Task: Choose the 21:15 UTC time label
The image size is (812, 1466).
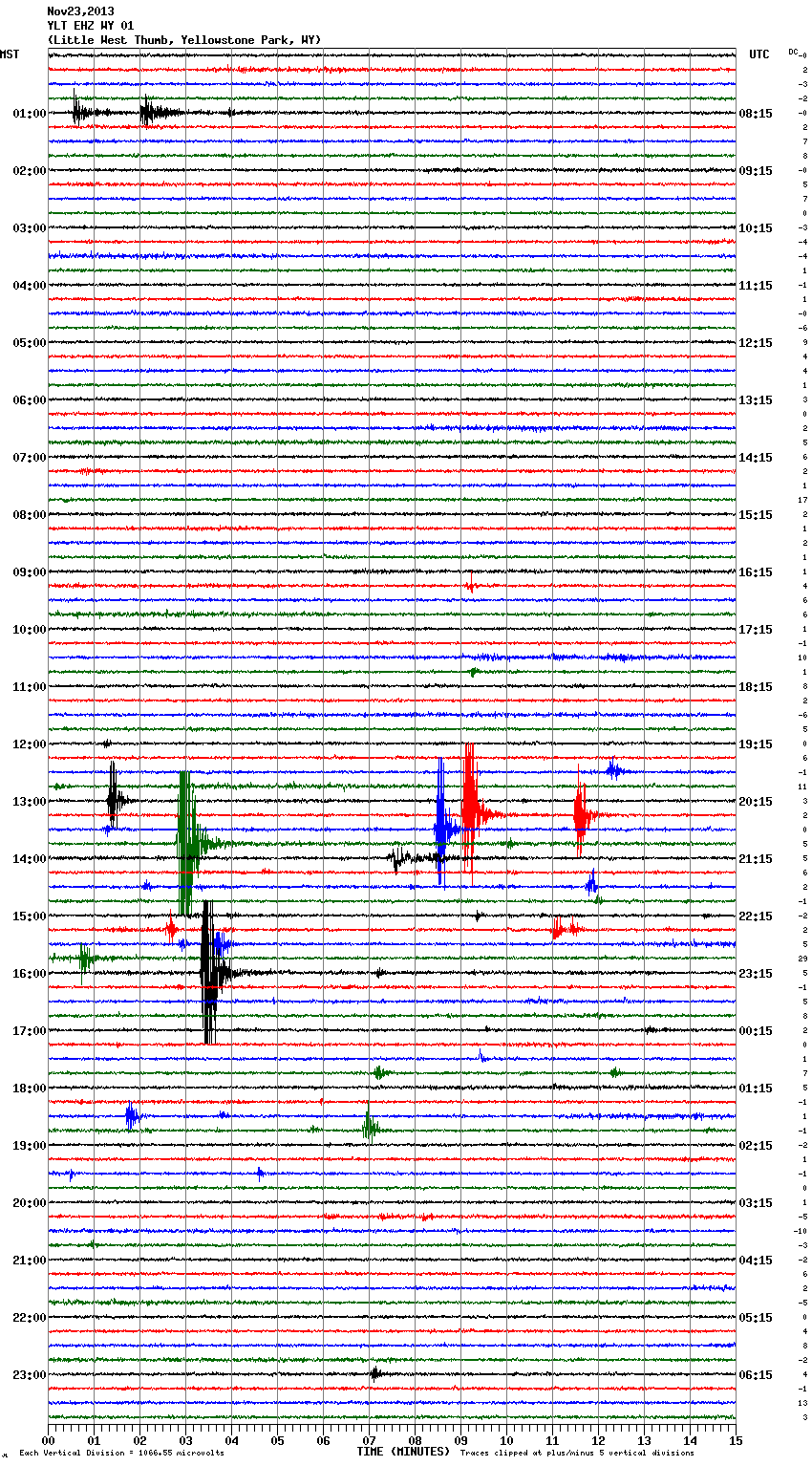Action: [x=756, y=859]
